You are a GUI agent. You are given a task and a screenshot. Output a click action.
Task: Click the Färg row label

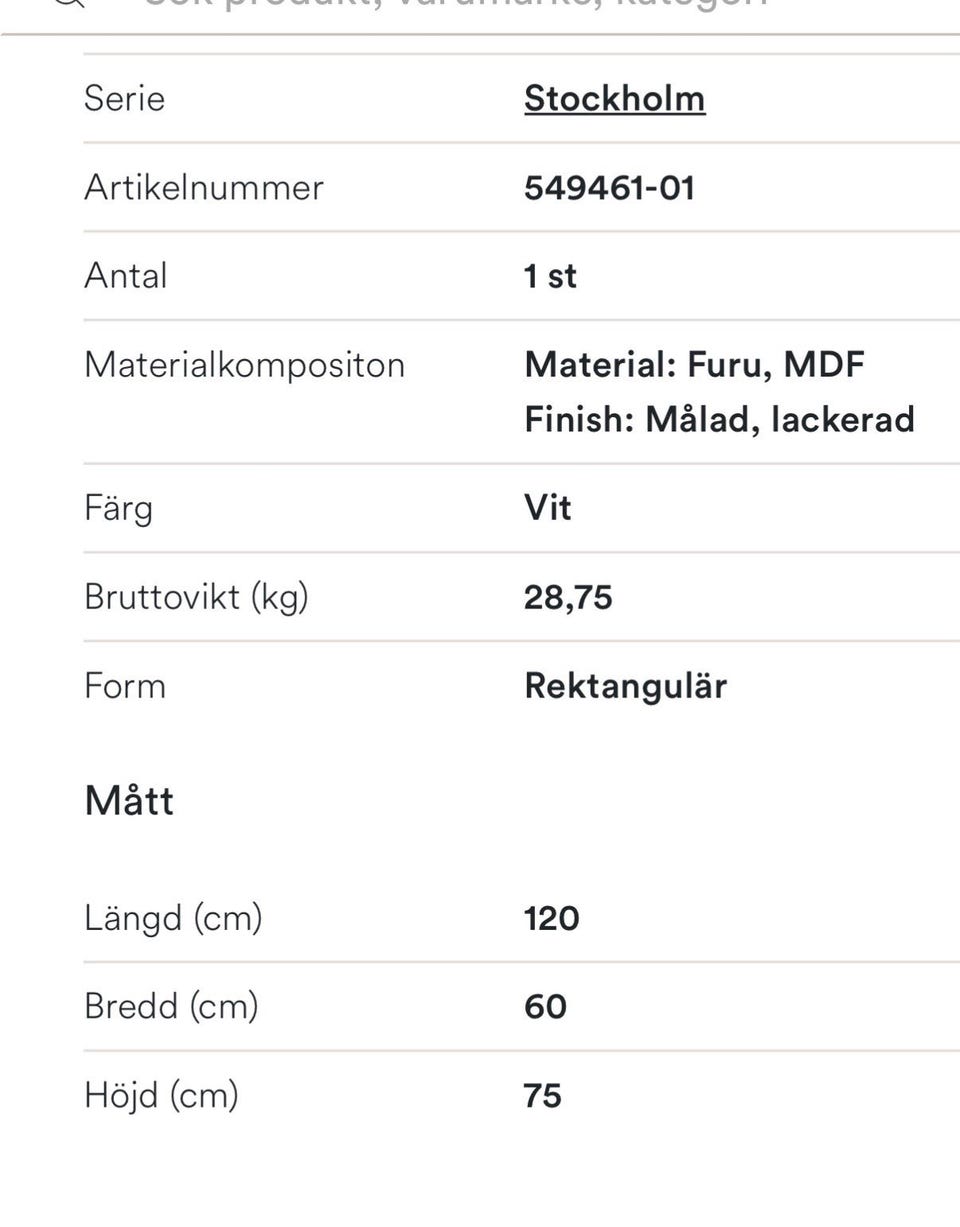point(118,508)
